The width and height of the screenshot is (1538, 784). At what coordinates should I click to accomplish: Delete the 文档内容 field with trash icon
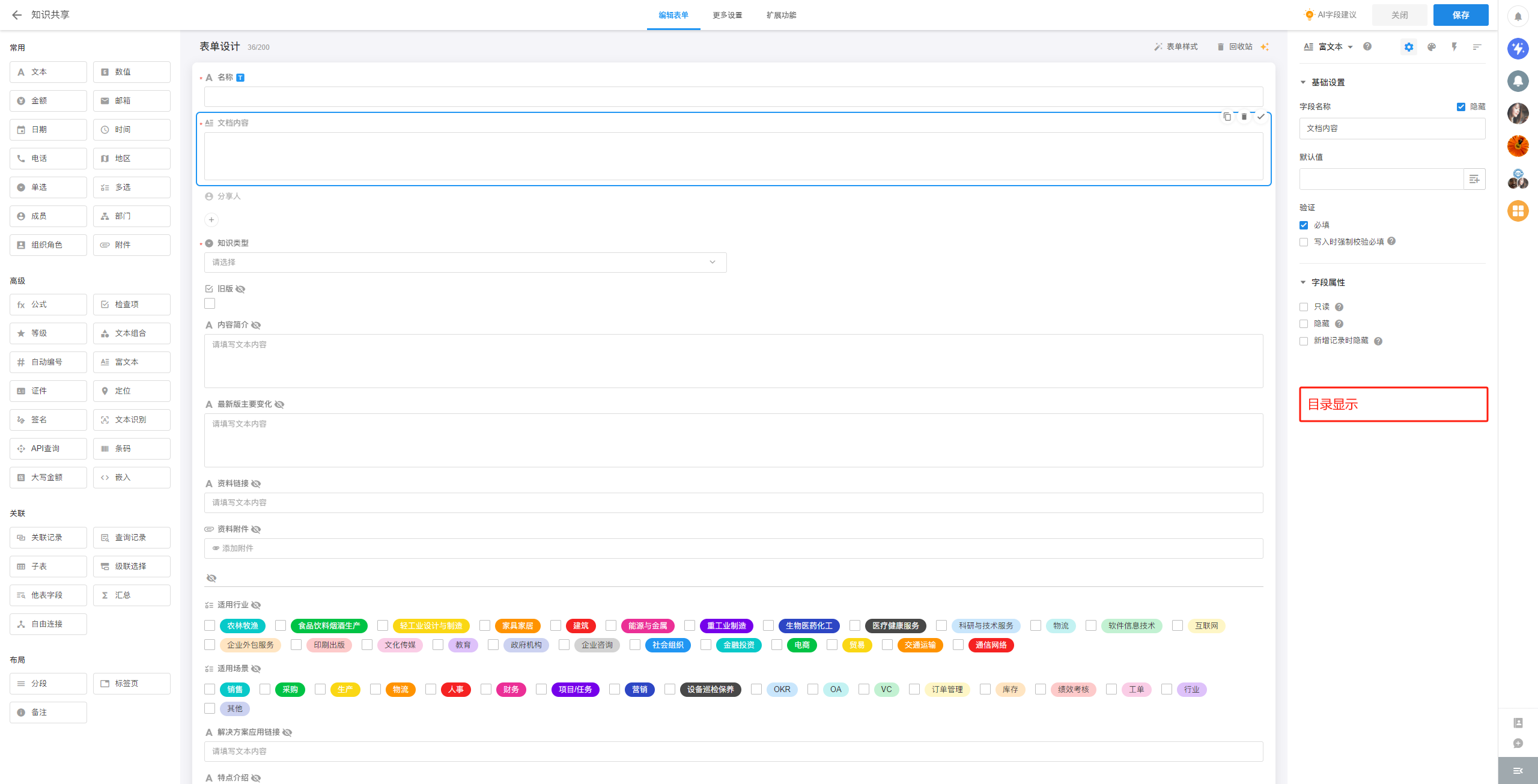pos(1244,117)
